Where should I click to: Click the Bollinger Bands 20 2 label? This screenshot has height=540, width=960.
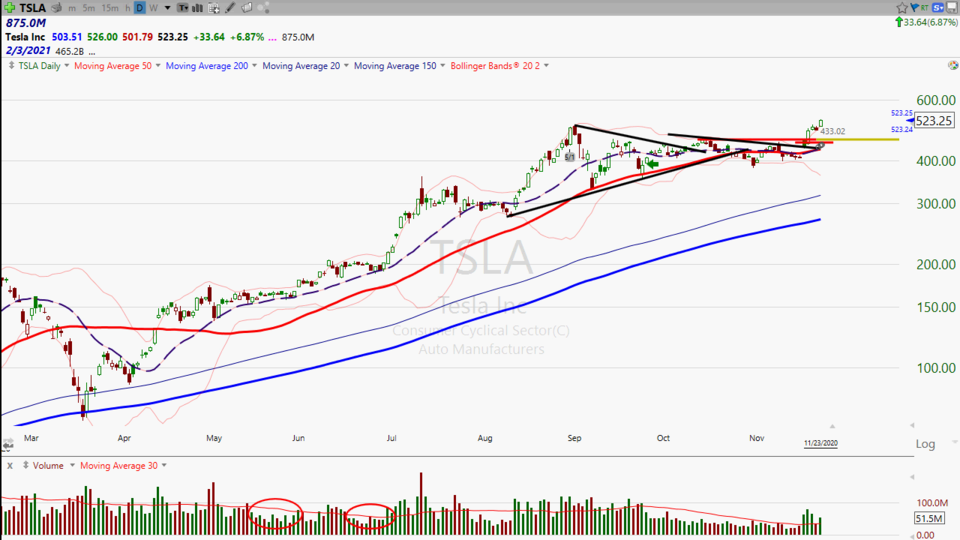pos(495,66)
